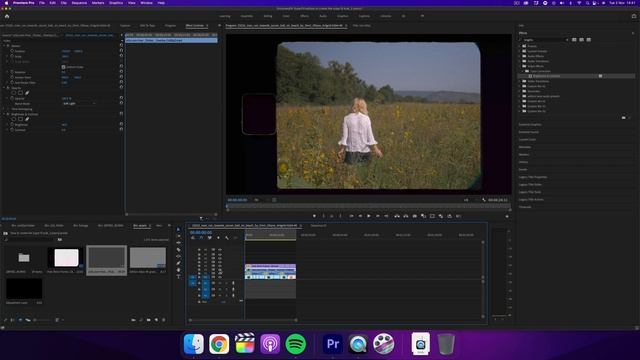Toggle Accelerated Effects filter in Effects panel
Viewport: 640px width, 360px height.
pyautogui.click(x=574, y=40)
